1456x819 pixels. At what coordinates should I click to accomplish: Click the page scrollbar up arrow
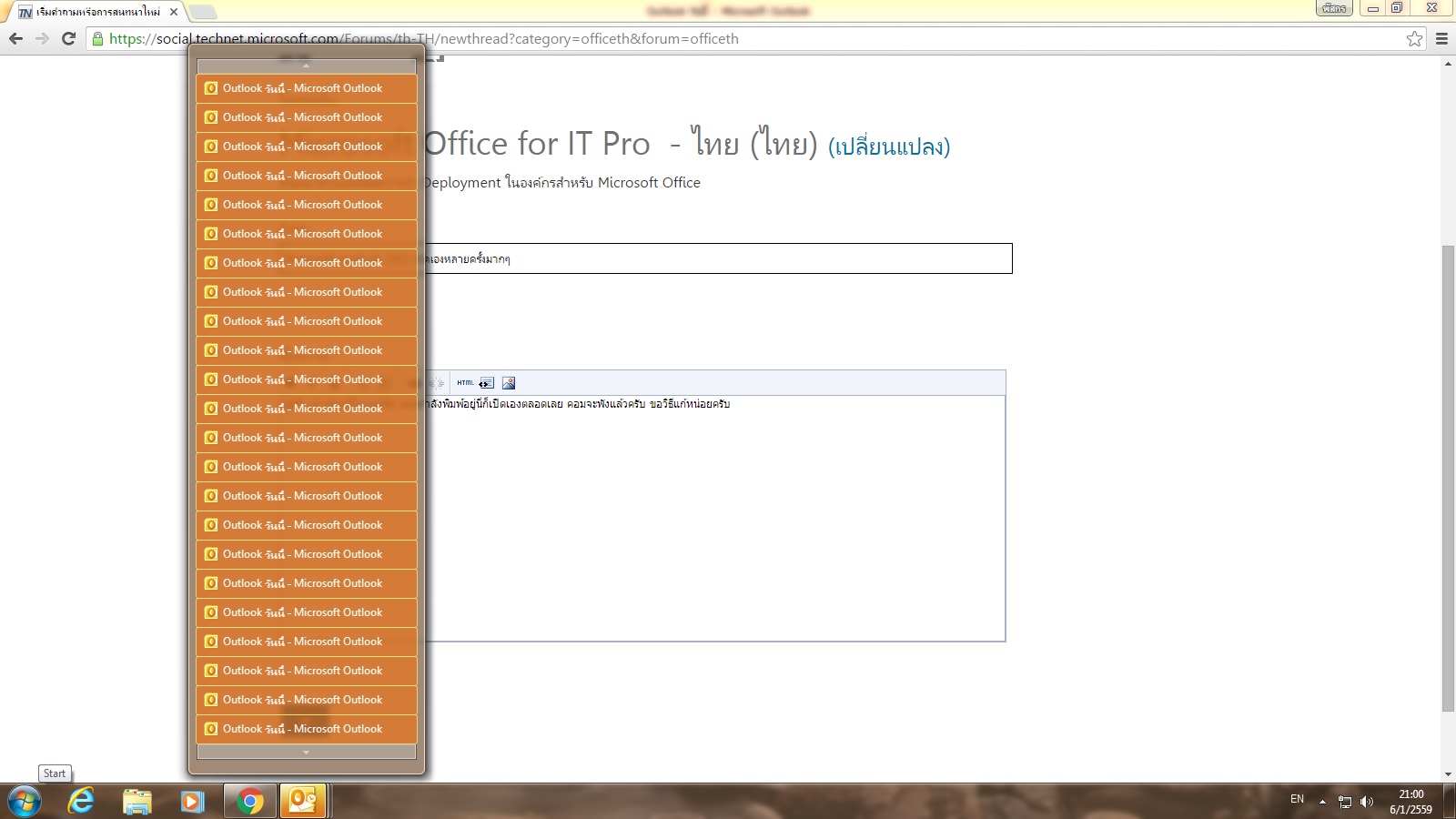[1448, 65]
